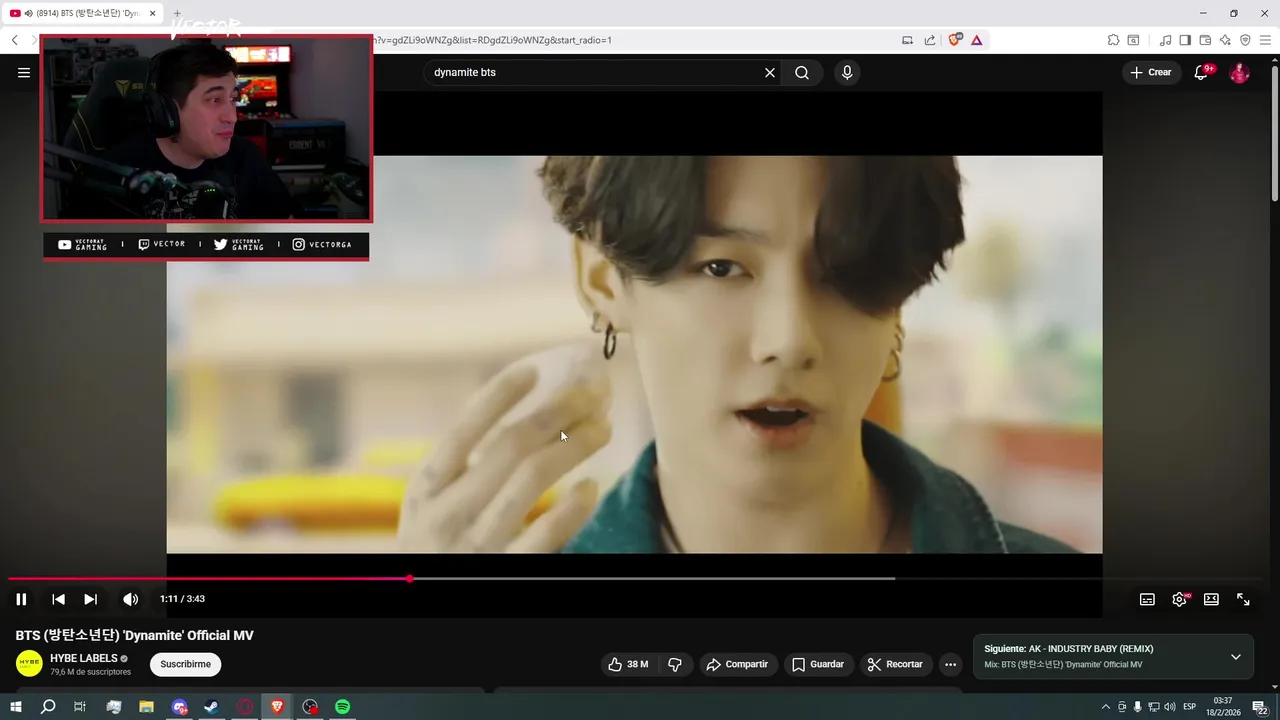Jump ahead in the gray buffered bar
Viewport: 1280px width, 720px height.
(x=652, y=578)
